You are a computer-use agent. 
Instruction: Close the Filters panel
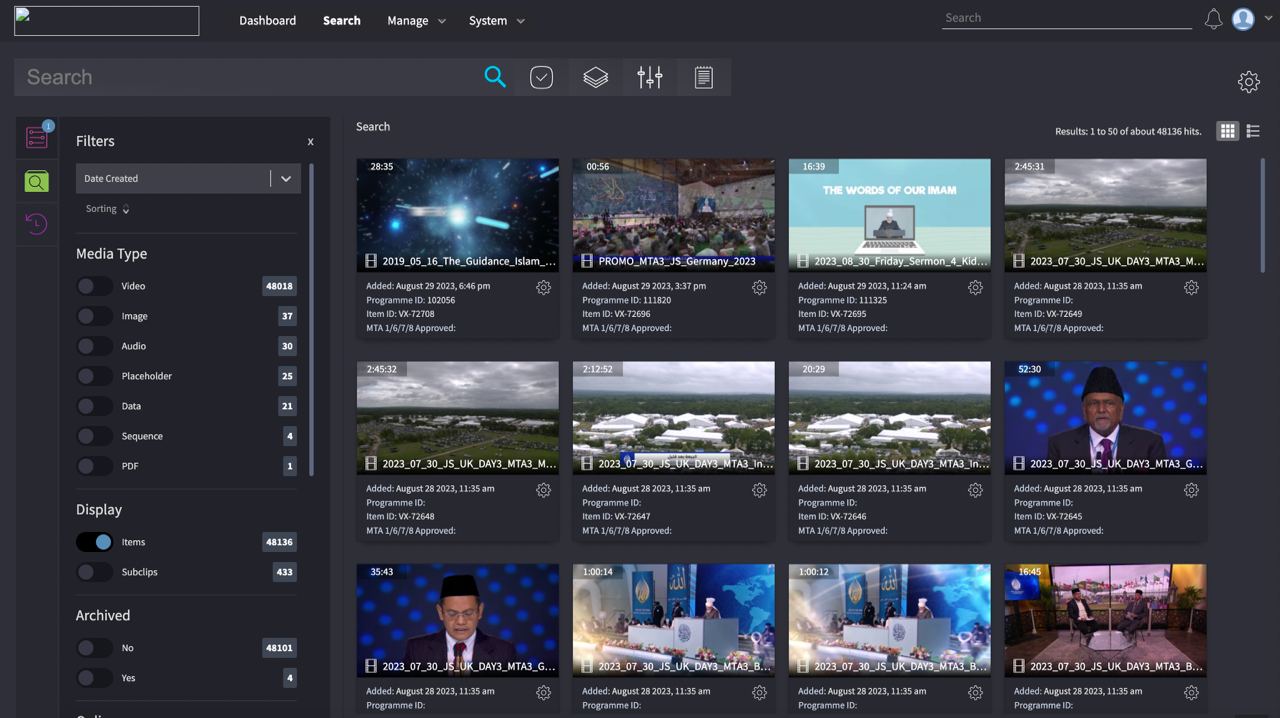pyautogui.click(x=310, y=142)
